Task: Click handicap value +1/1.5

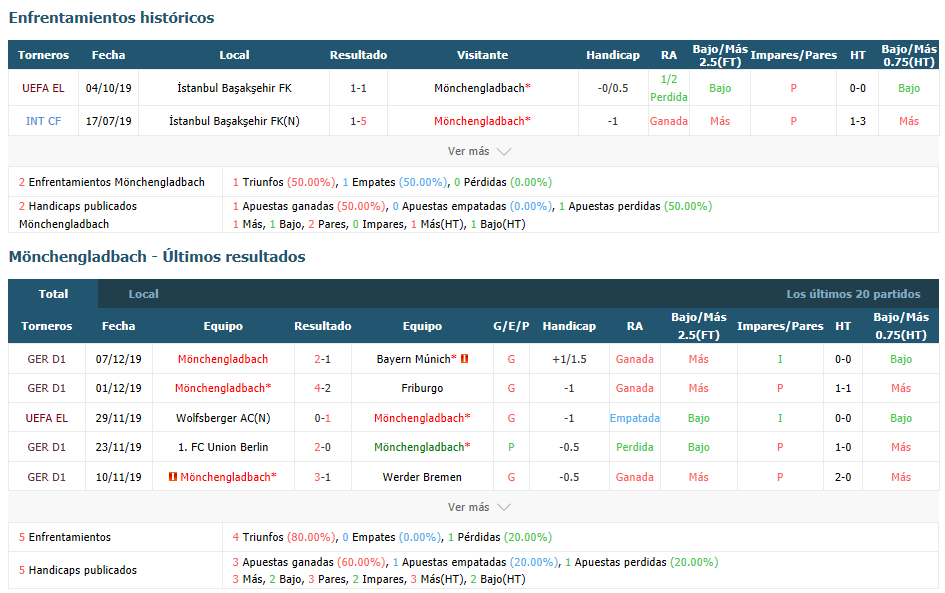Action: click(569, 359)
